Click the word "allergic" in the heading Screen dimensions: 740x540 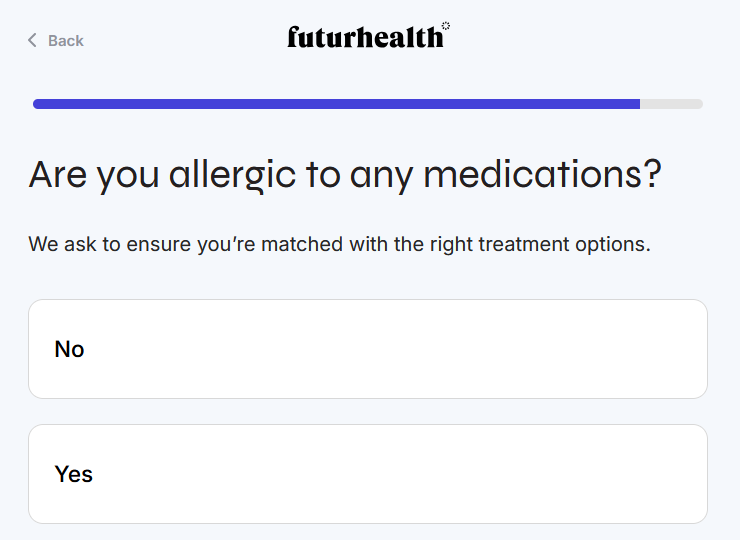pyautogui.click(x=232, y=175)
